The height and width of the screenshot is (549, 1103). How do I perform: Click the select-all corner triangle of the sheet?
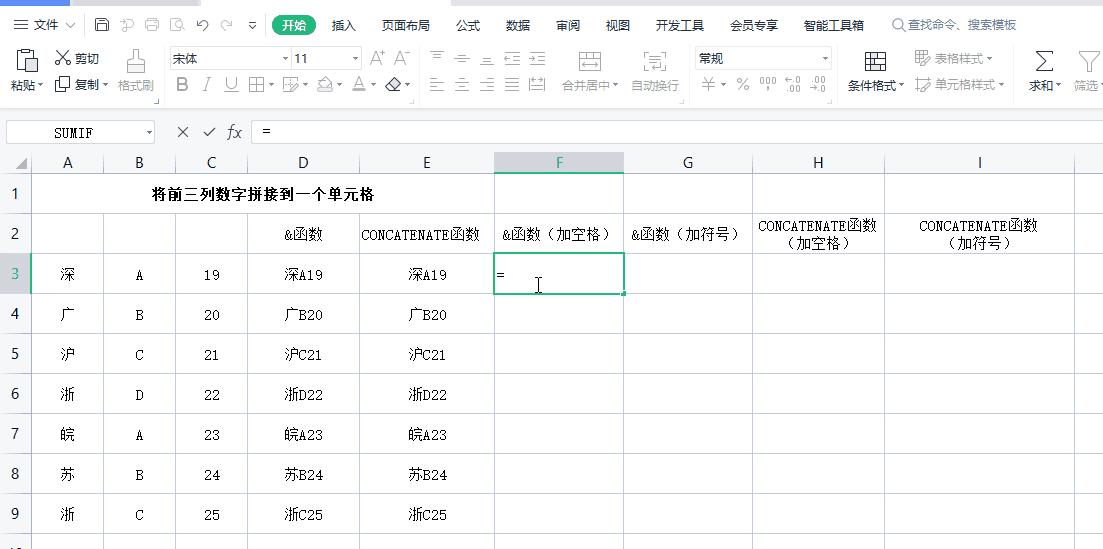tap(21, 164)
